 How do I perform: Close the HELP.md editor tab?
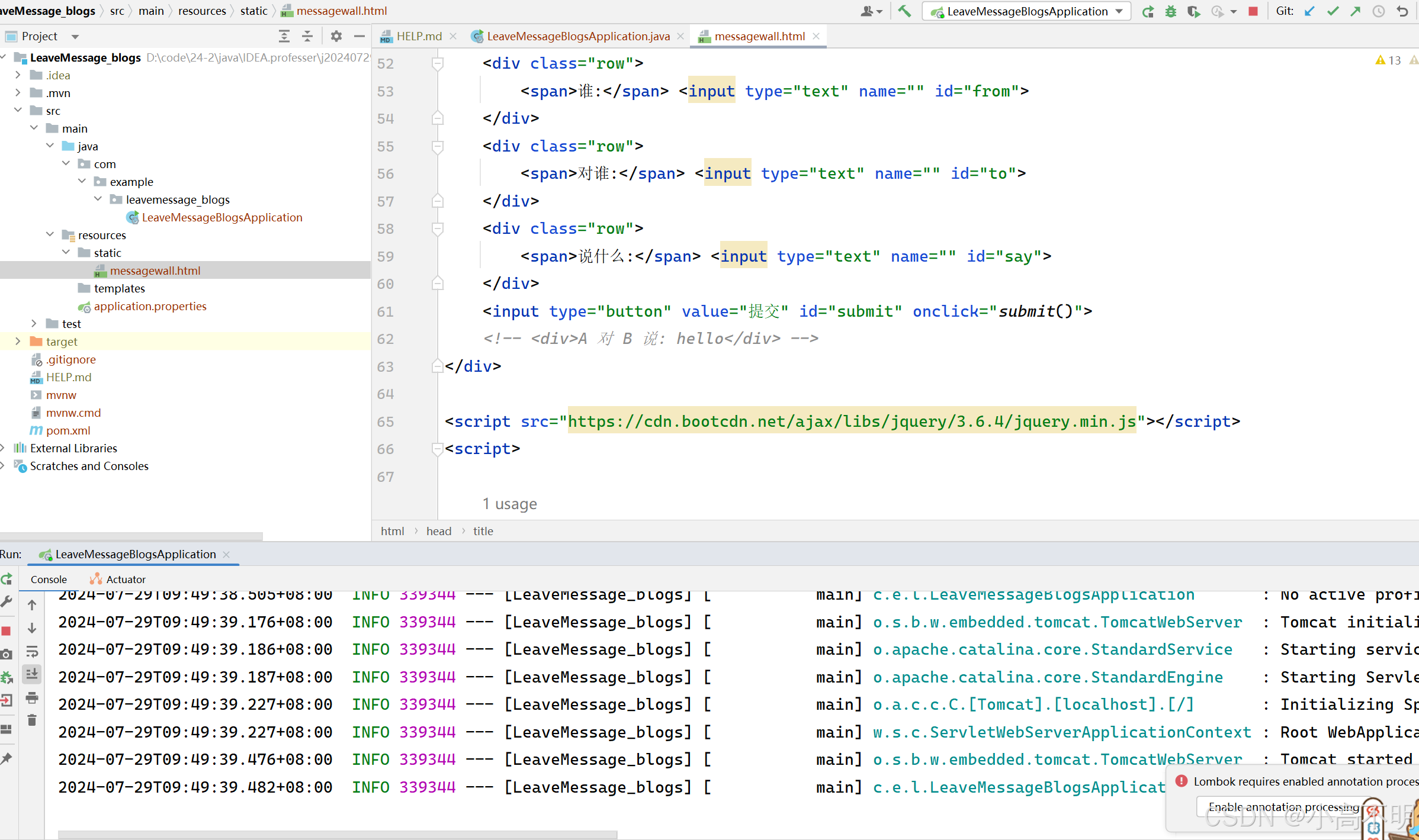tap(453, 36)
